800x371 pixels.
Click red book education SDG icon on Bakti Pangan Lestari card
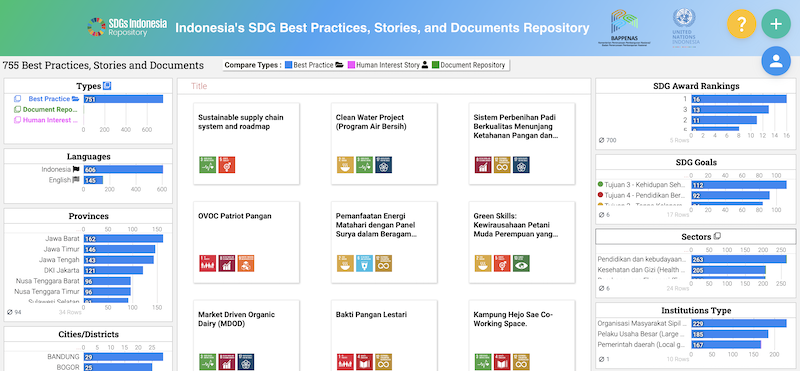pyautogui.click(x=364, y=362)
